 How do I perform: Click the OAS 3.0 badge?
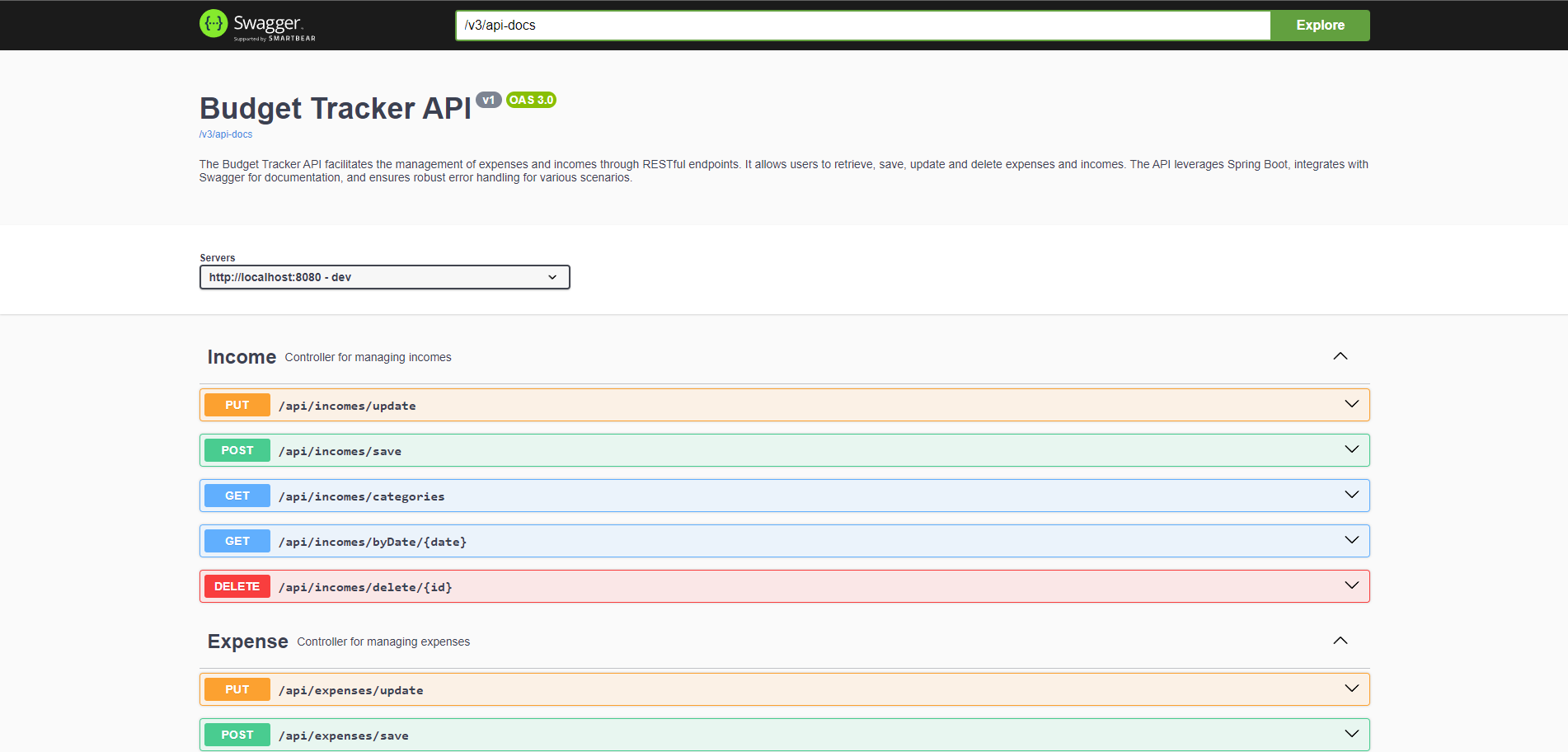(x=531, y=100)
